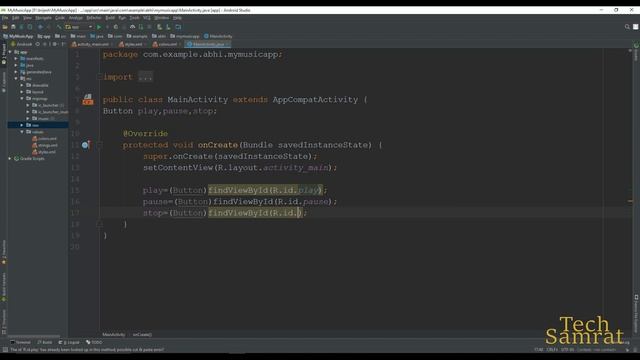Open the Window menu
Screen dimensions: 640x360
[x=161, y=18]
